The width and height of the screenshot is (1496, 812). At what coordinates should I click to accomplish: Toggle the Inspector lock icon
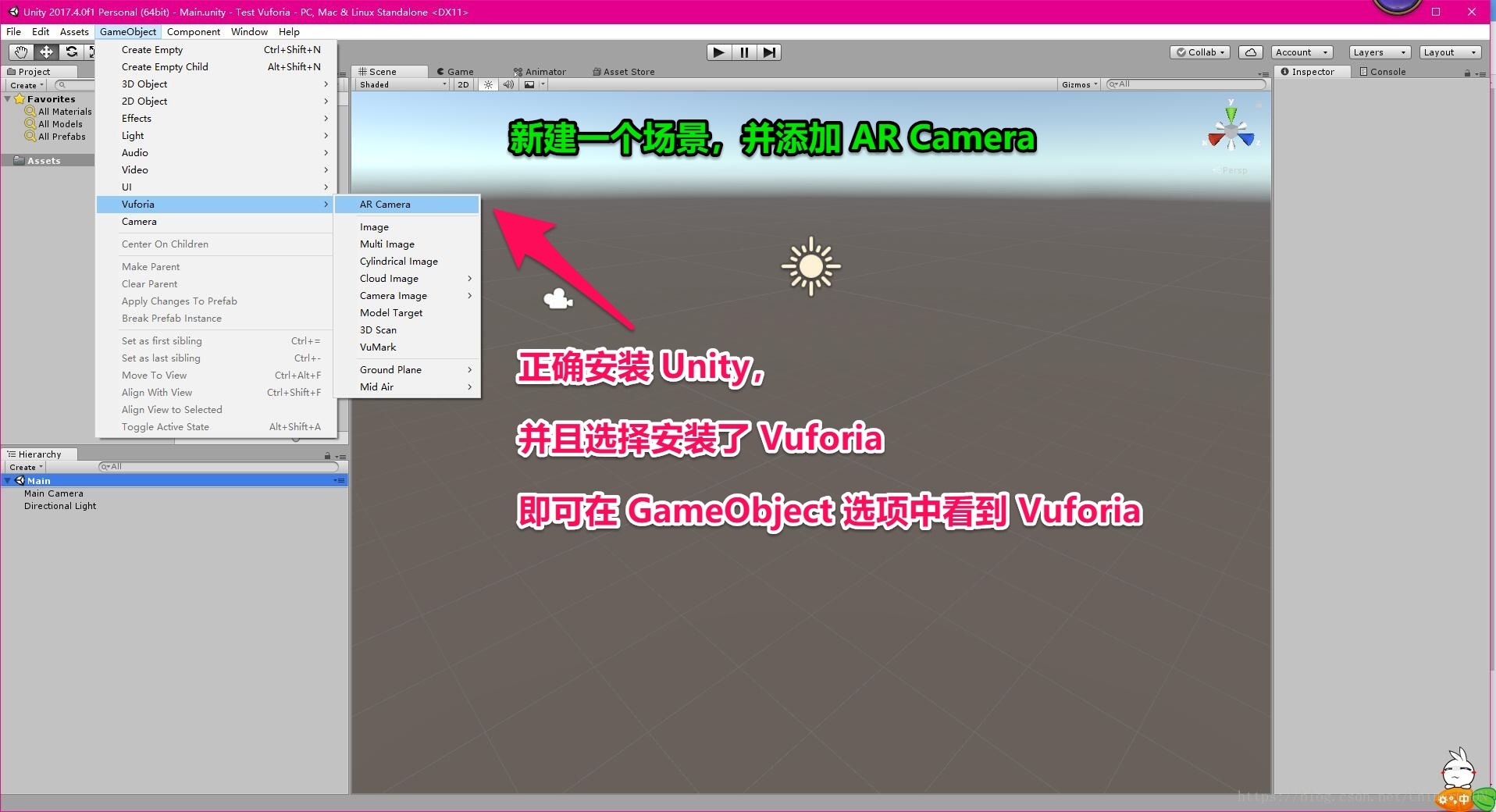pos(1467,73)
